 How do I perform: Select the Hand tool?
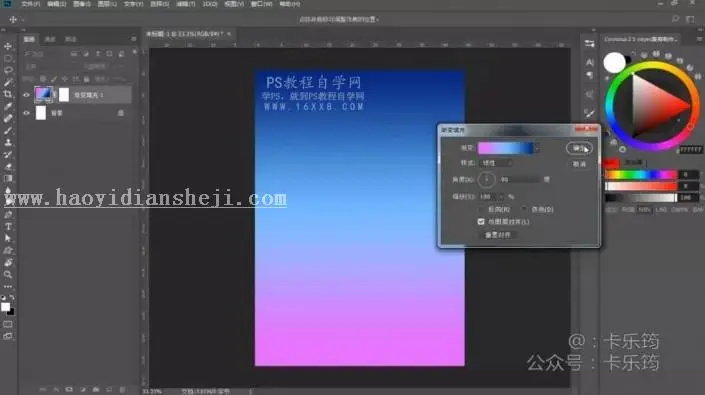(x=8, y=262)
